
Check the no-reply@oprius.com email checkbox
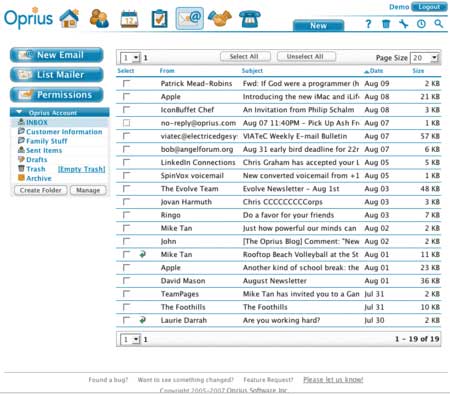click(126, 123)
